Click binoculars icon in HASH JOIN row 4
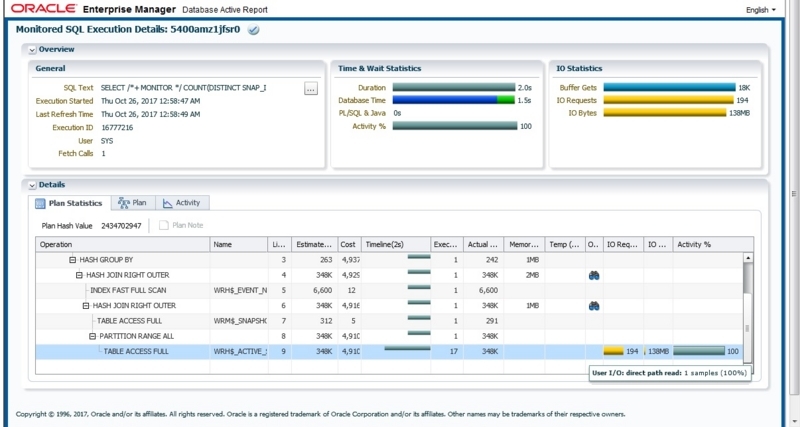The image size is (800, 427). pyautogui.click(x=594, y=275)
